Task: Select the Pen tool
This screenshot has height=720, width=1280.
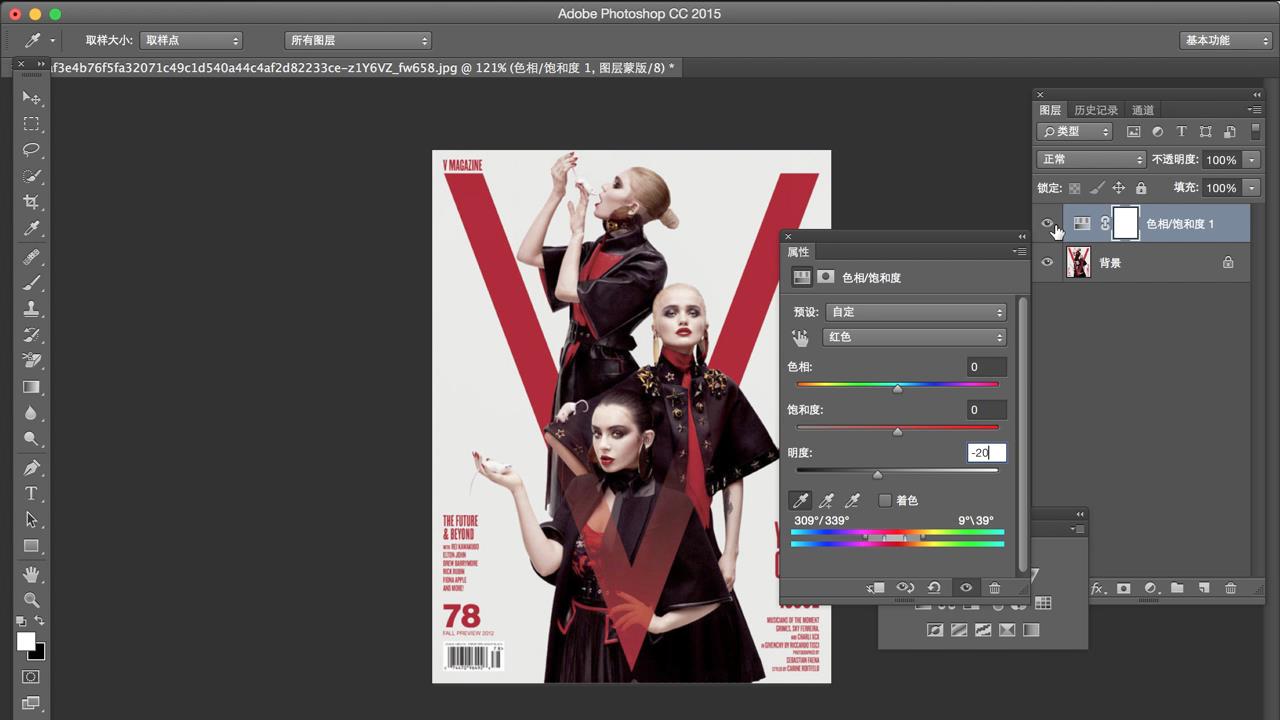Action: click(x=31, y=468)
